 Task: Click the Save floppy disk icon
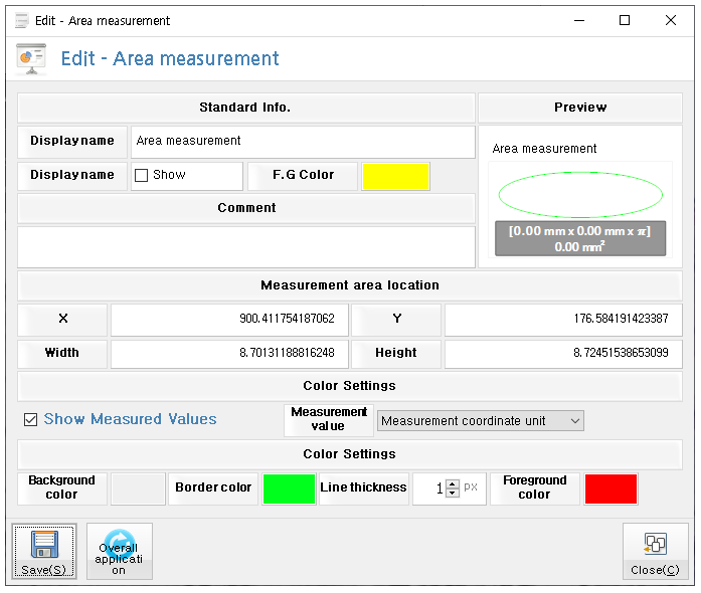pyautogui.click(x=44, y=545)
